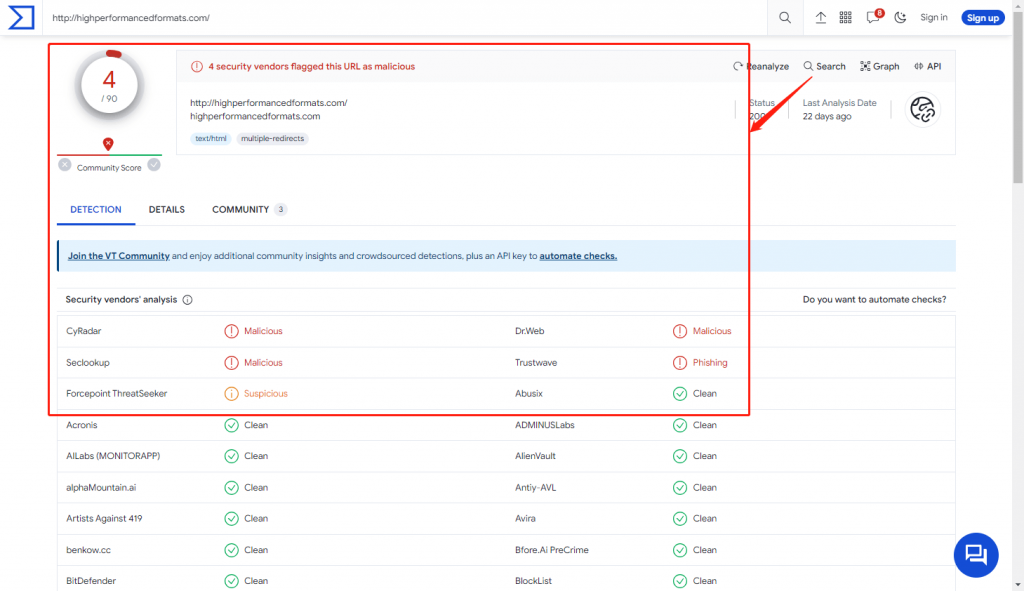Click the Sign up button
Image resolution: width=1024 pixels, height=591 pixels.
point(982,18)
